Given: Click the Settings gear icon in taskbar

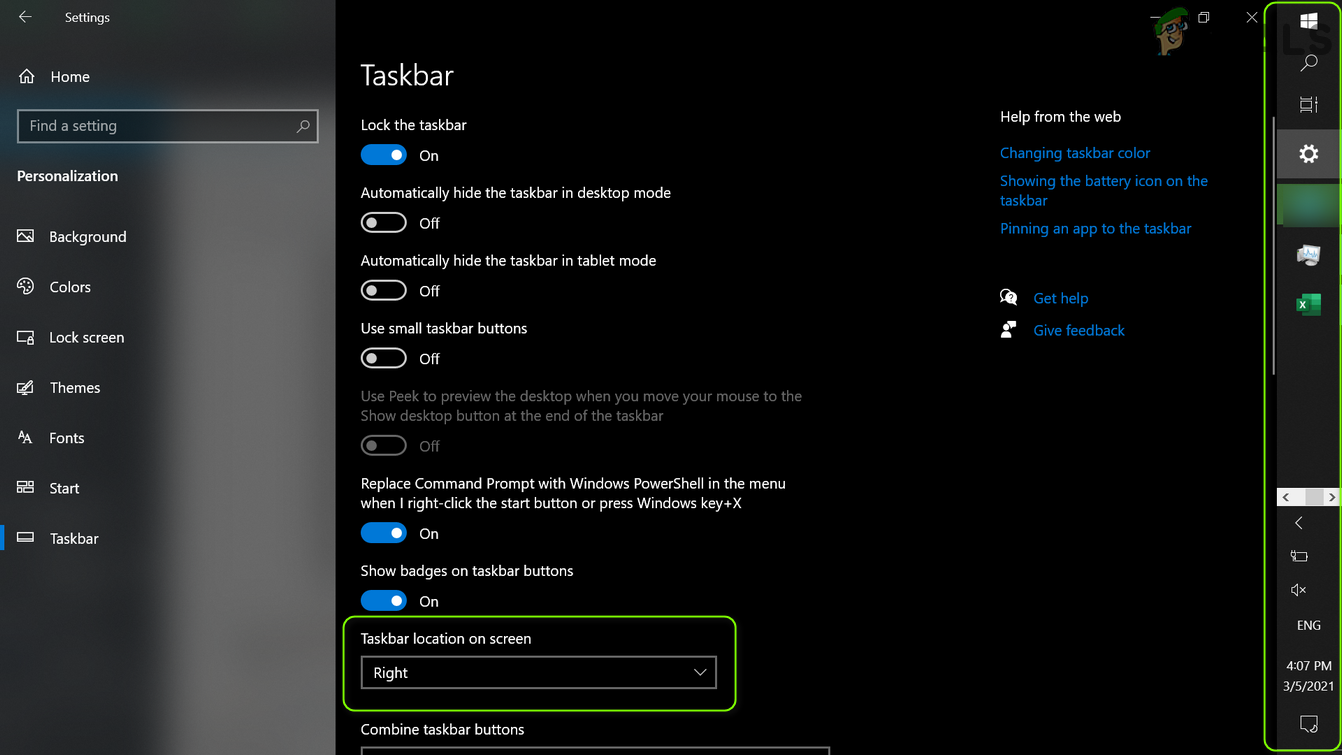Looking at the screenshot, I should [1308, 154].
